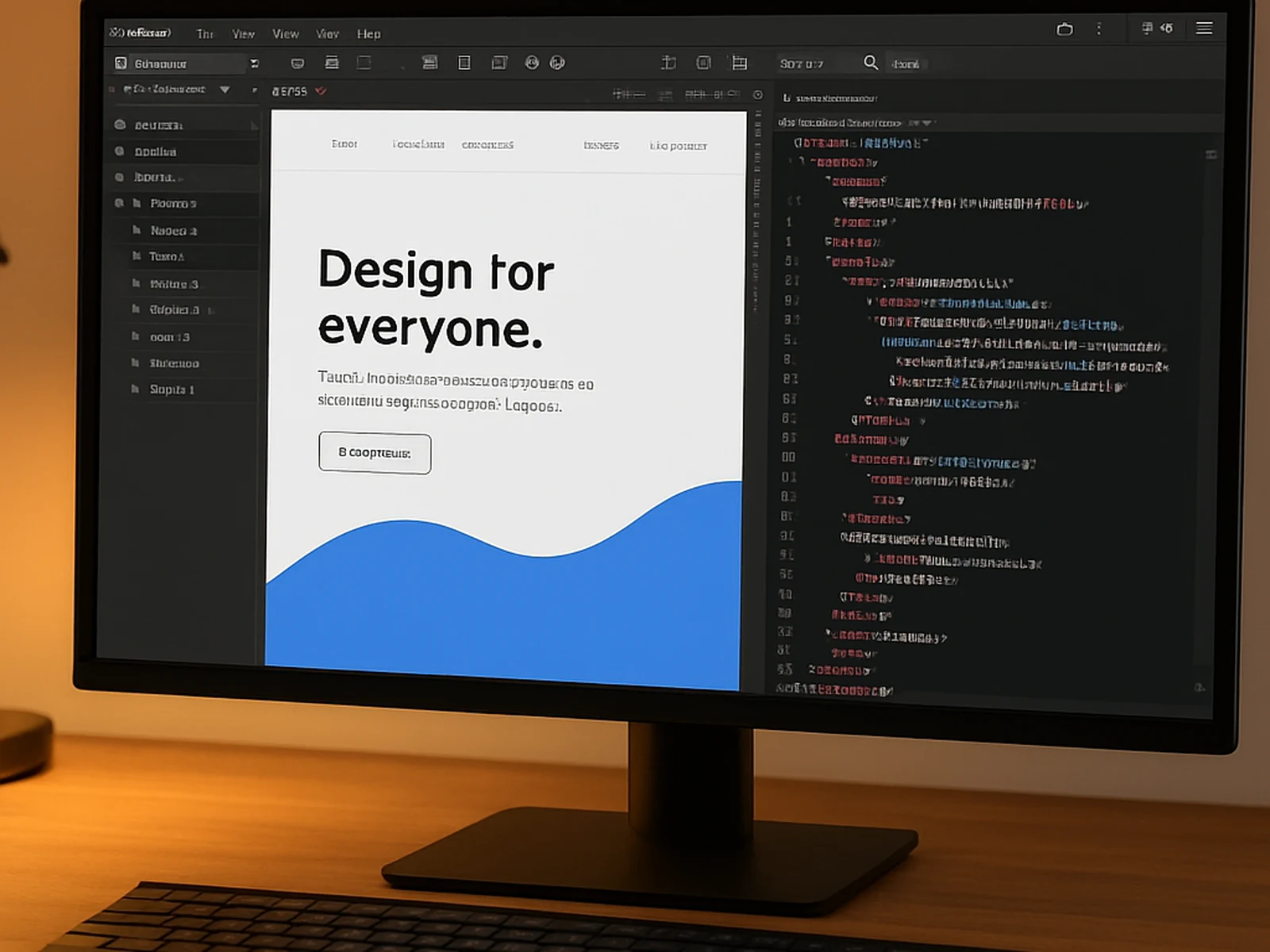Image resolution: width=1270 pixels, height=952 pixels.
Task: Click the briefcase icon in the title bar
Action: click(1065, 29)
